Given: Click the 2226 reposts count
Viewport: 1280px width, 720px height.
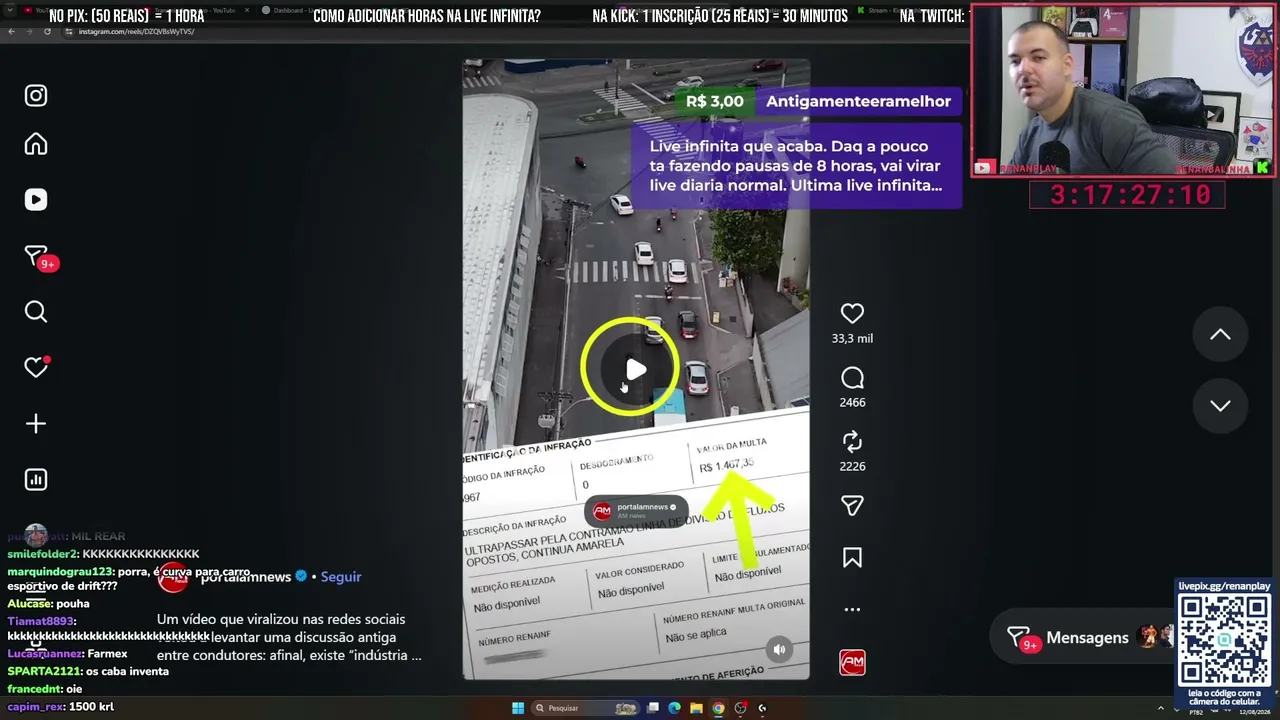Looking at the screenshot, I should tap(852, 467).
